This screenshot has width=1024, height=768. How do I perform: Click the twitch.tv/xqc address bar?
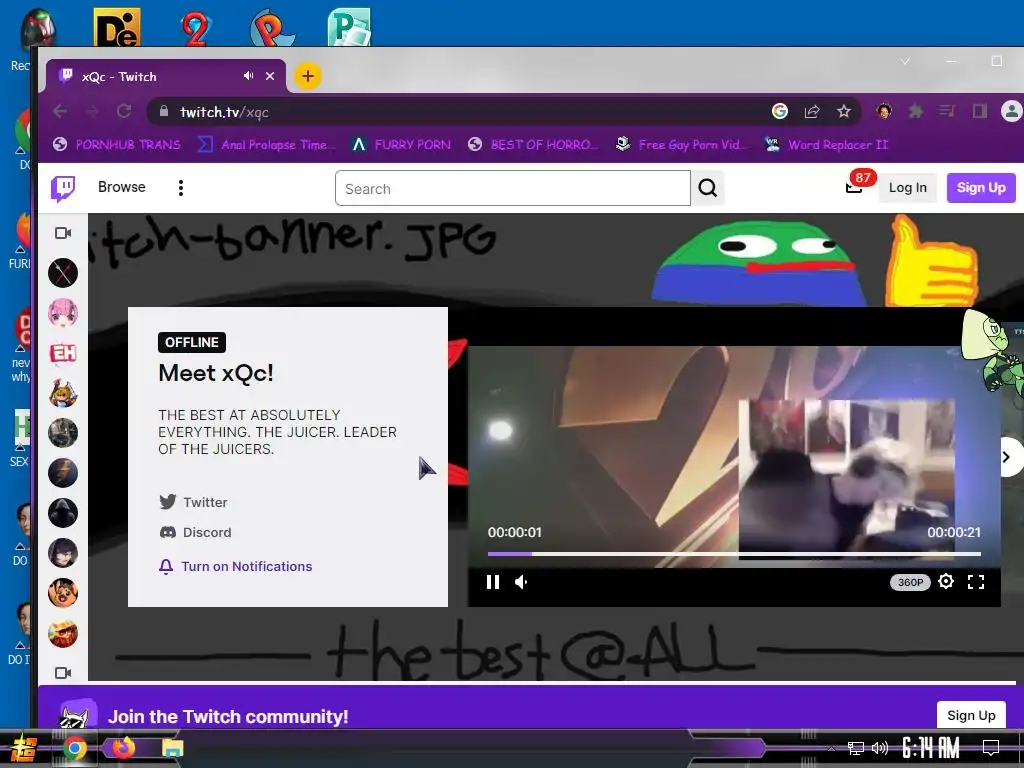[x=457, y=112]
